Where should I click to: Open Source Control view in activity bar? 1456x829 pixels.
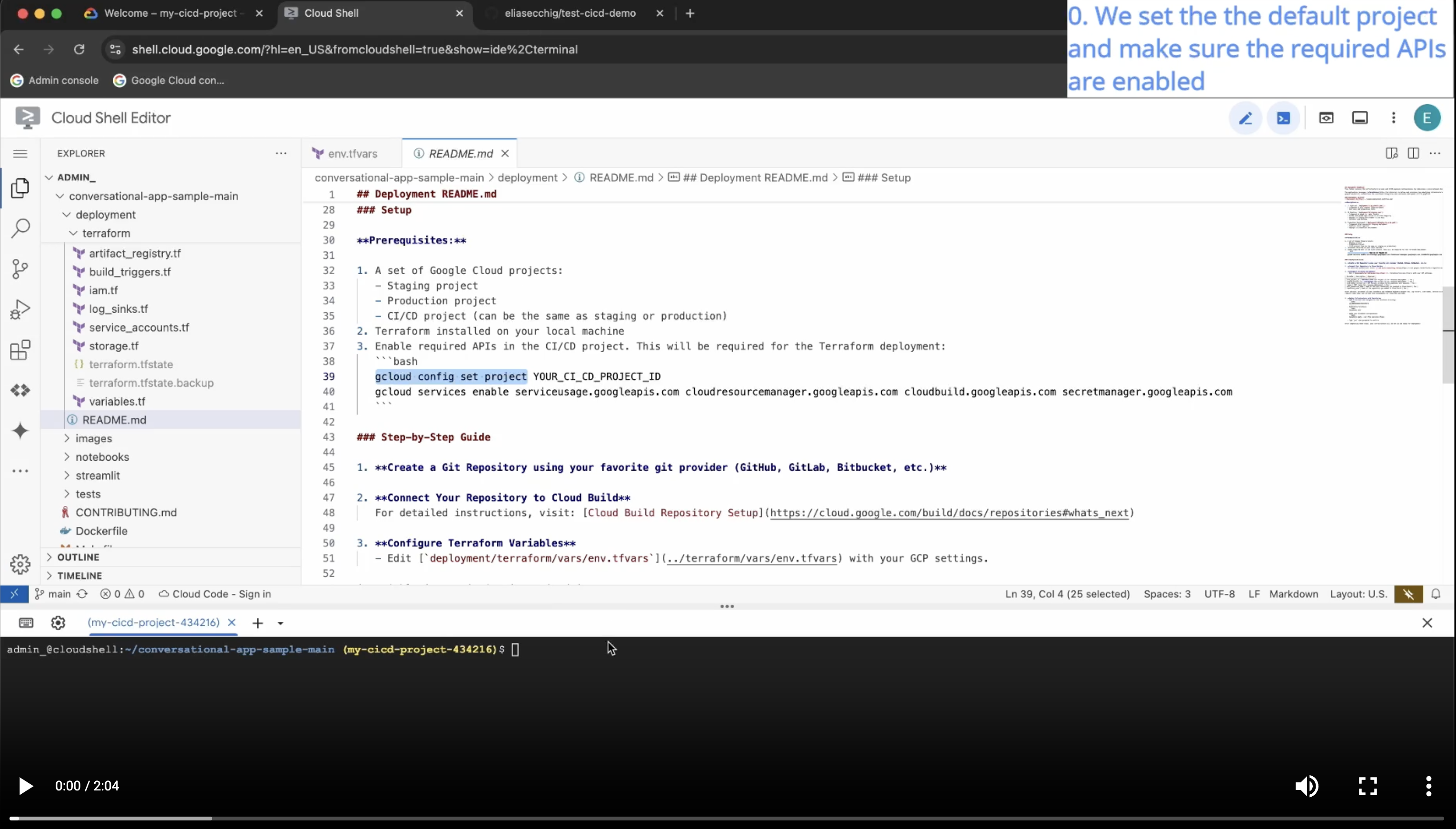tap(20, 269)
